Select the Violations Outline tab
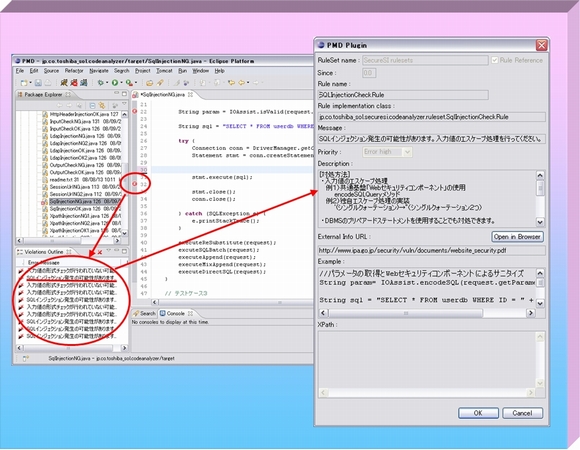 pyautogui.click(x=44, y=252)
